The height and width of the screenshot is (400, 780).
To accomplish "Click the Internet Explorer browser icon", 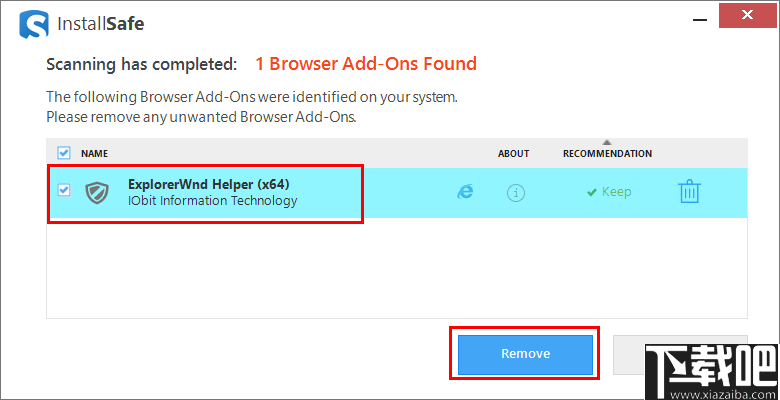I will pyautogui.click(x=465, y=192).
